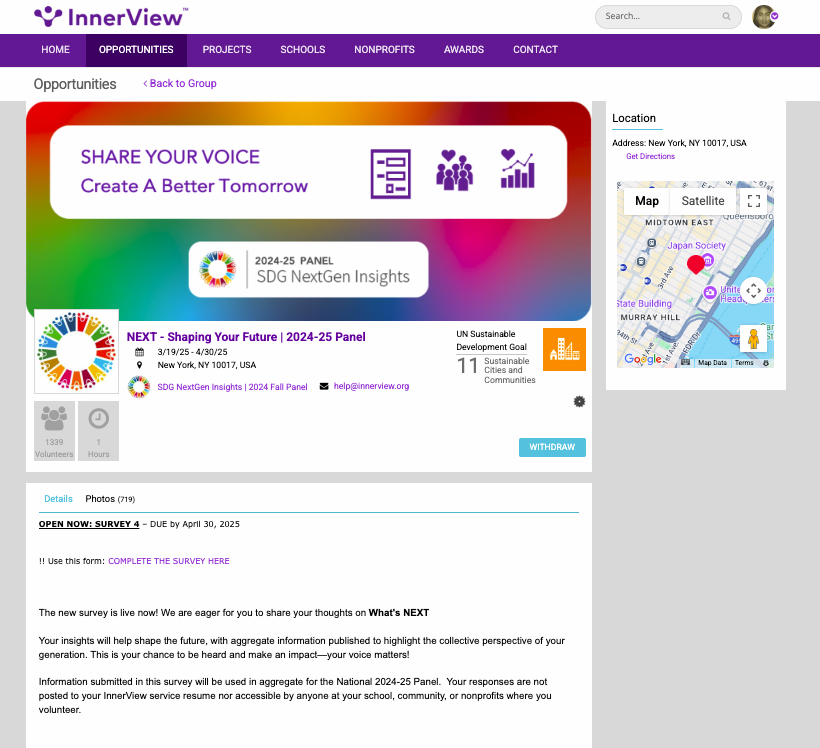Go to the HOME menu item

click(x=55, y=50)
